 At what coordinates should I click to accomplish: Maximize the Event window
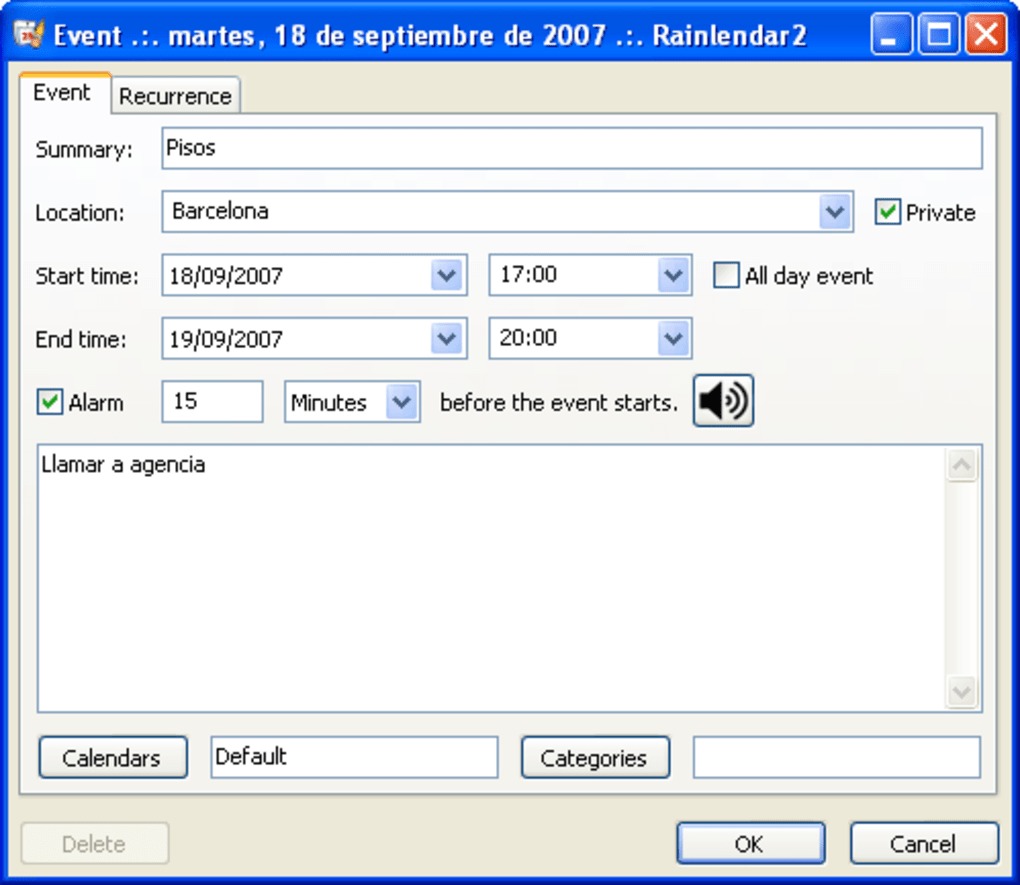click(939, 34)
